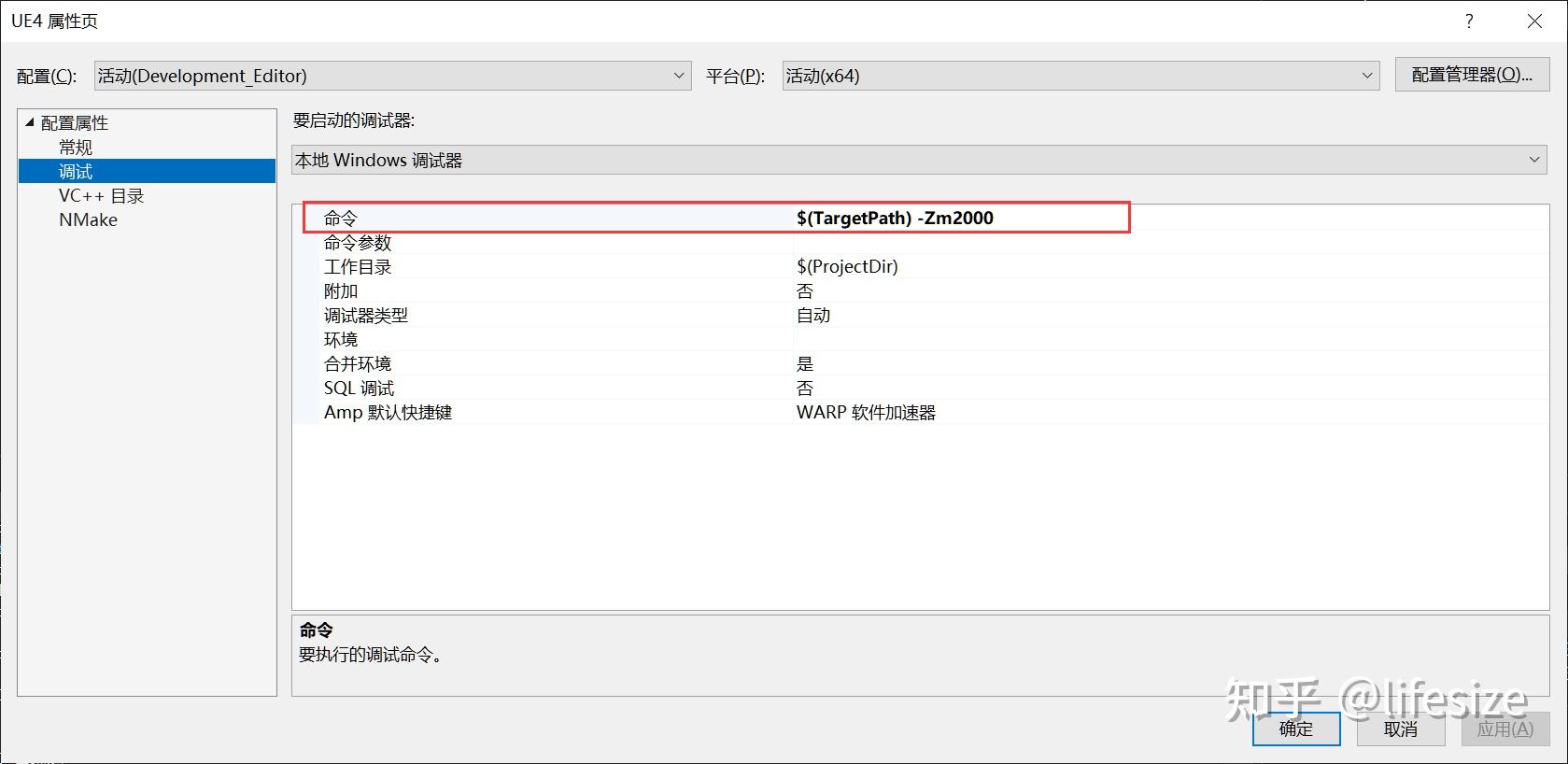Select NMake in the property tree

click(88, 220)
